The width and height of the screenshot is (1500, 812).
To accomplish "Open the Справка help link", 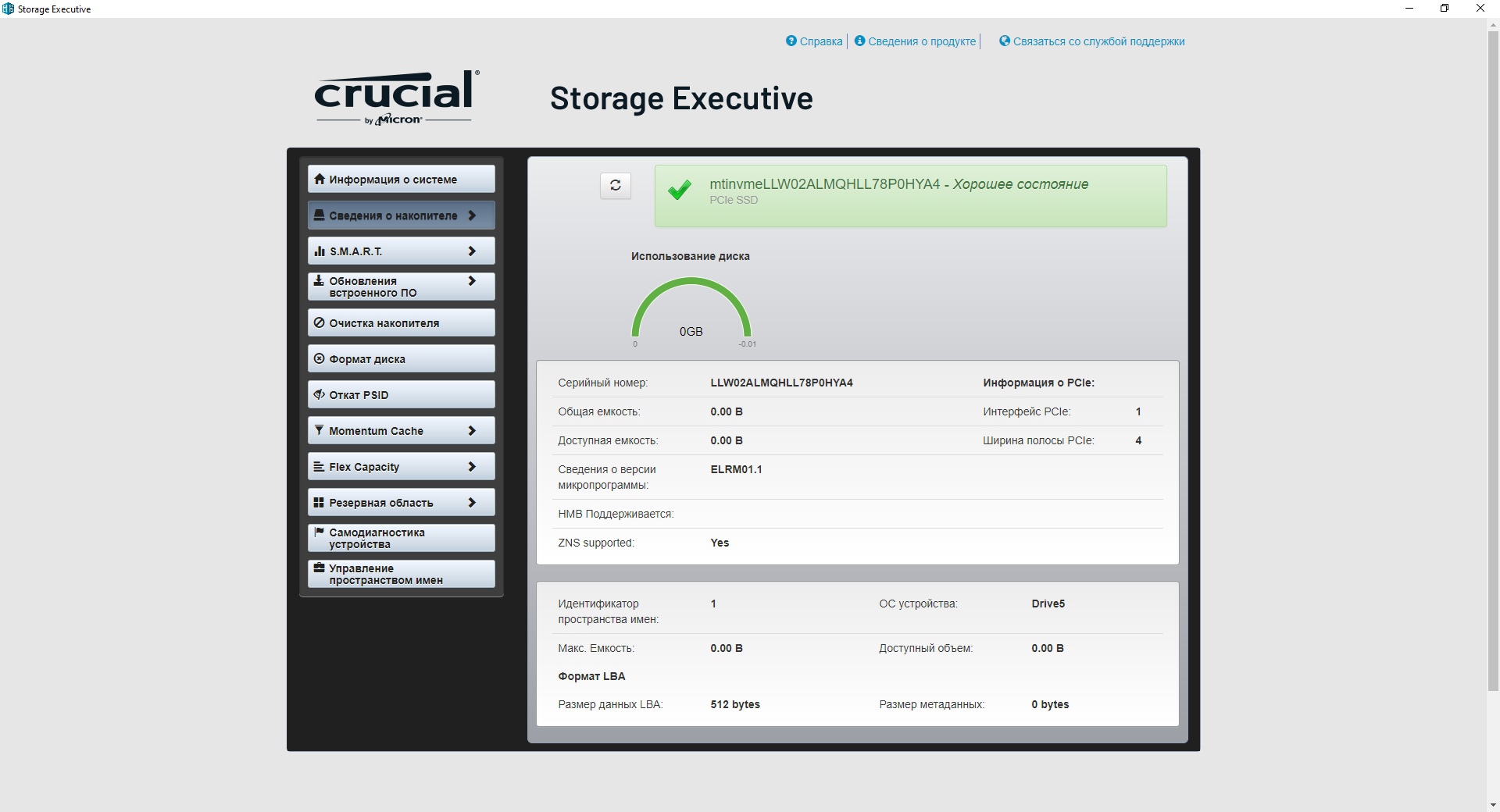I will click(x=821, y=41).
